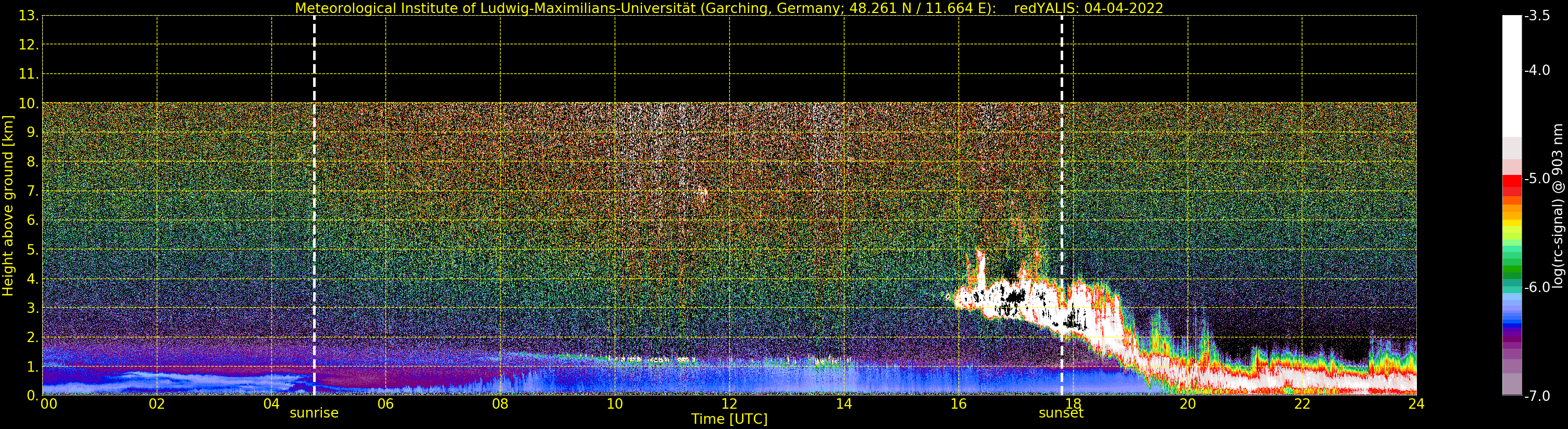Click the time axis tick "18"

point(1073,404)
